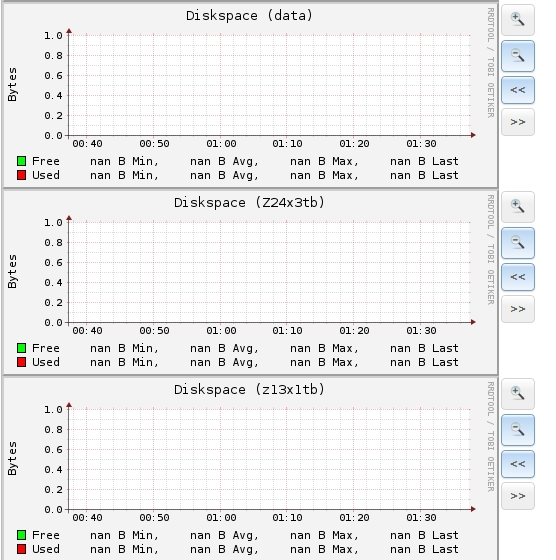Shift Diskspace (z13x1tb) graph back with <<

pos(518,464)
